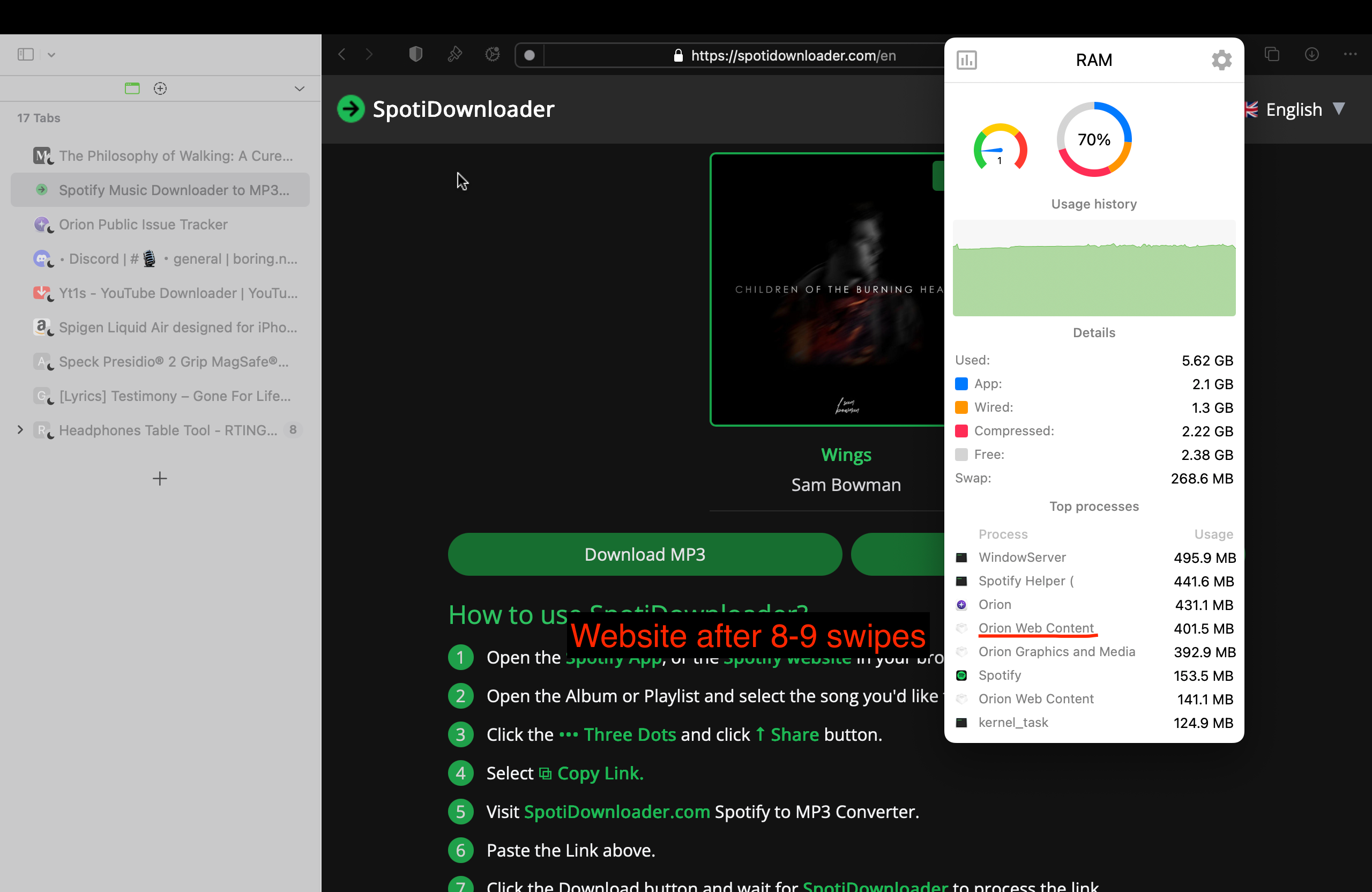Click the Download MP3 button

pos(645,554)
